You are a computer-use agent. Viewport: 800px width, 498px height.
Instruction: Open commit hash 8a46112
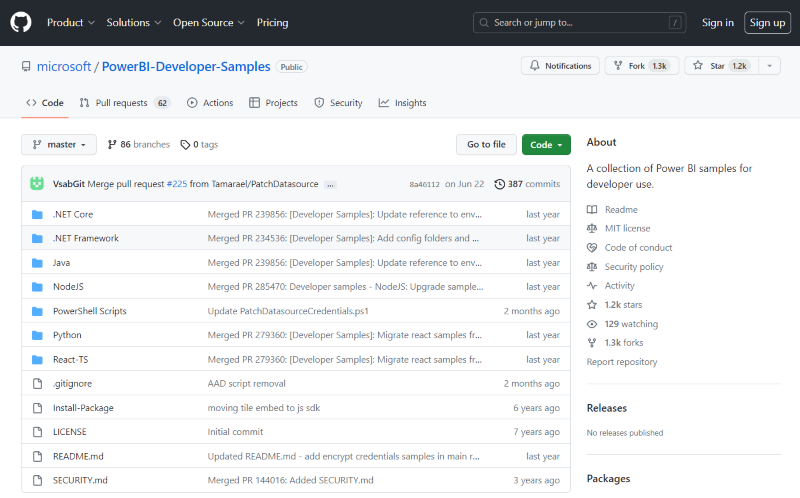pyautogui.click(x=424, y=184)
